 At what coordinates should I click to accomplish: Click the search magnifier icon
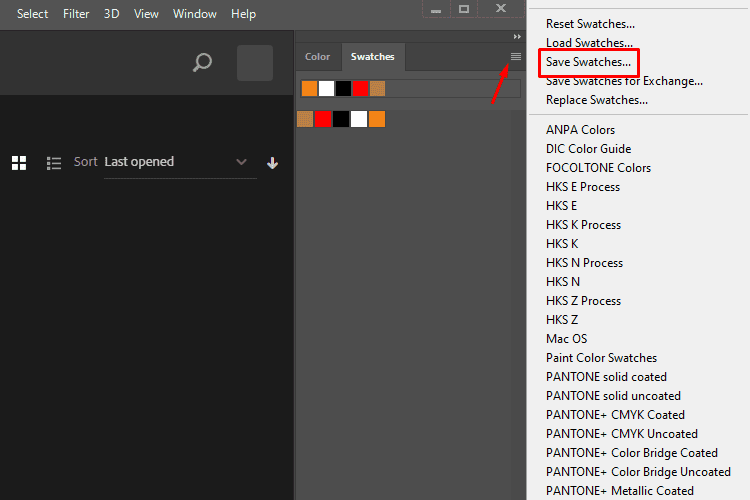tap(202, 62)
